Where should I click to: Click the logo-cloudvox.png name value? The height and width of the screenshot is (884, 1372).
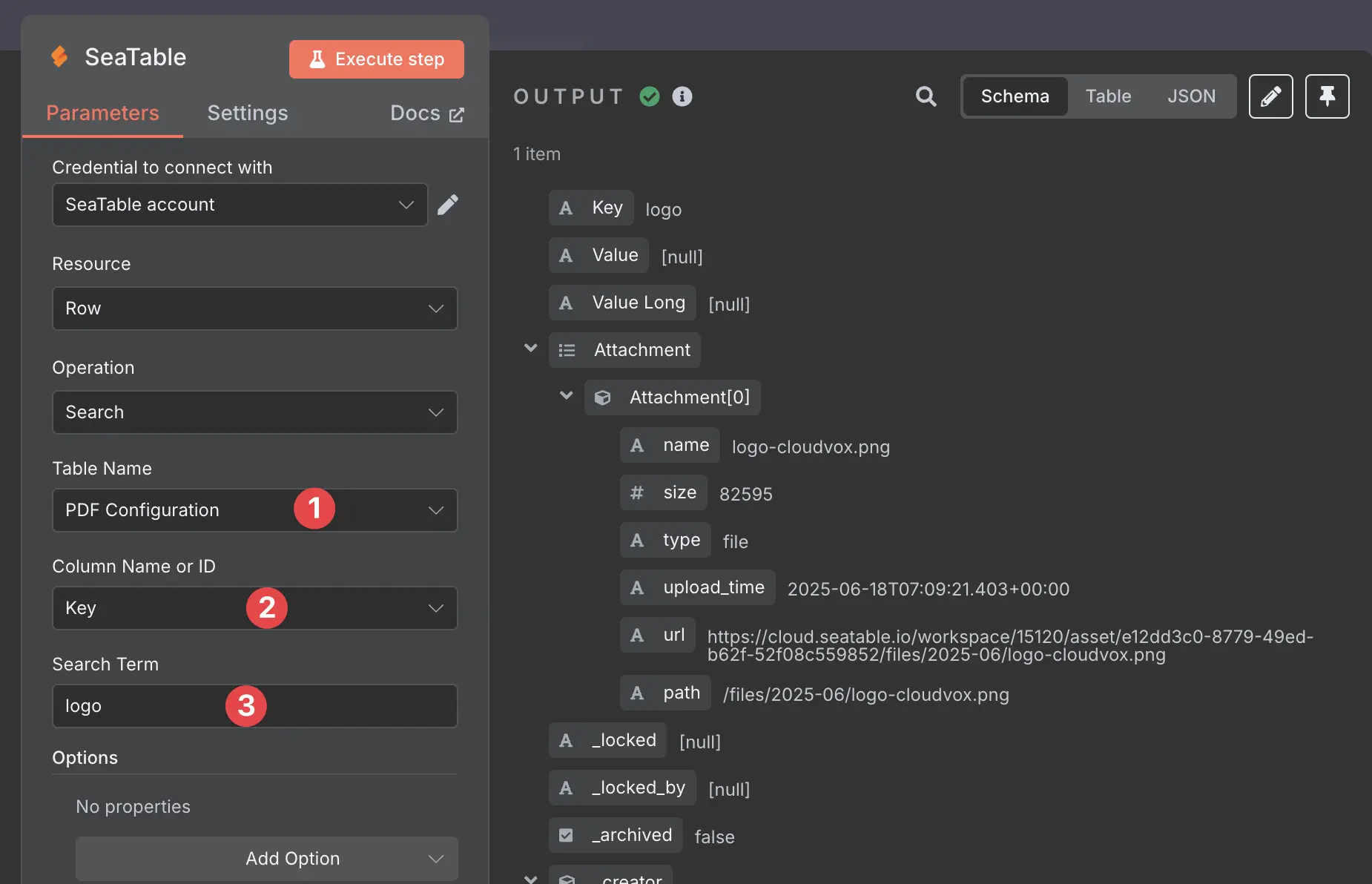811,446
